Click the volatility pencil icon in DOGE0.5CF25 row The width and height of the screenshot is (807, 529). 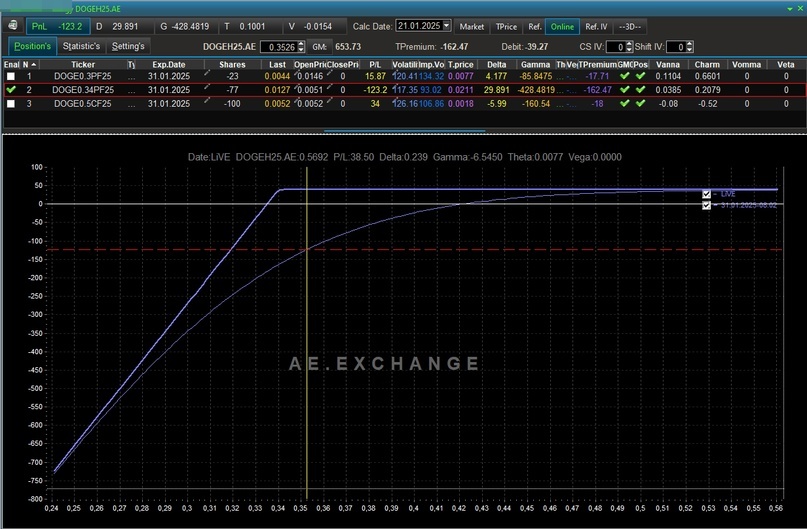[x=395, y=101]
